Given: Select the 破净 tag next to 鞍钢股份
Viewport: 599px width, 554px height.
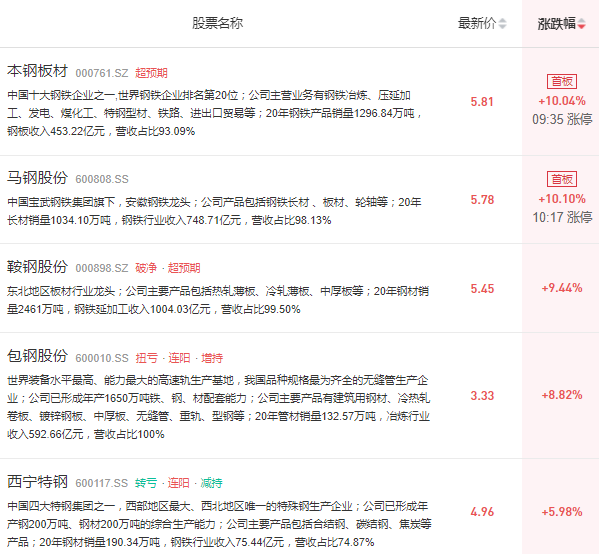Looking at the screenshot, I should pos(146,268).
